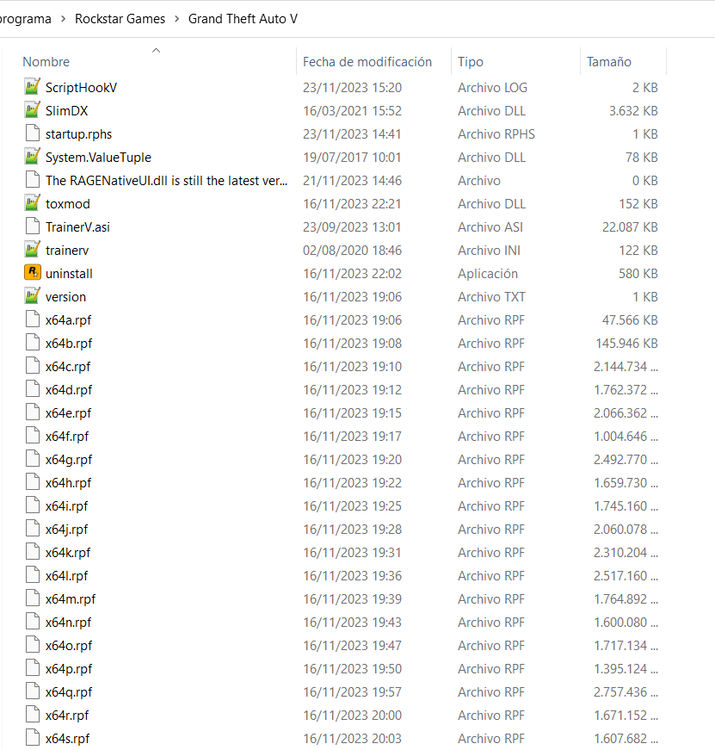The image size is (715, 750).
Task: Select the RAGENativeUI.dll note file icon
Action: pyautogui.click(x=32, y=180)
